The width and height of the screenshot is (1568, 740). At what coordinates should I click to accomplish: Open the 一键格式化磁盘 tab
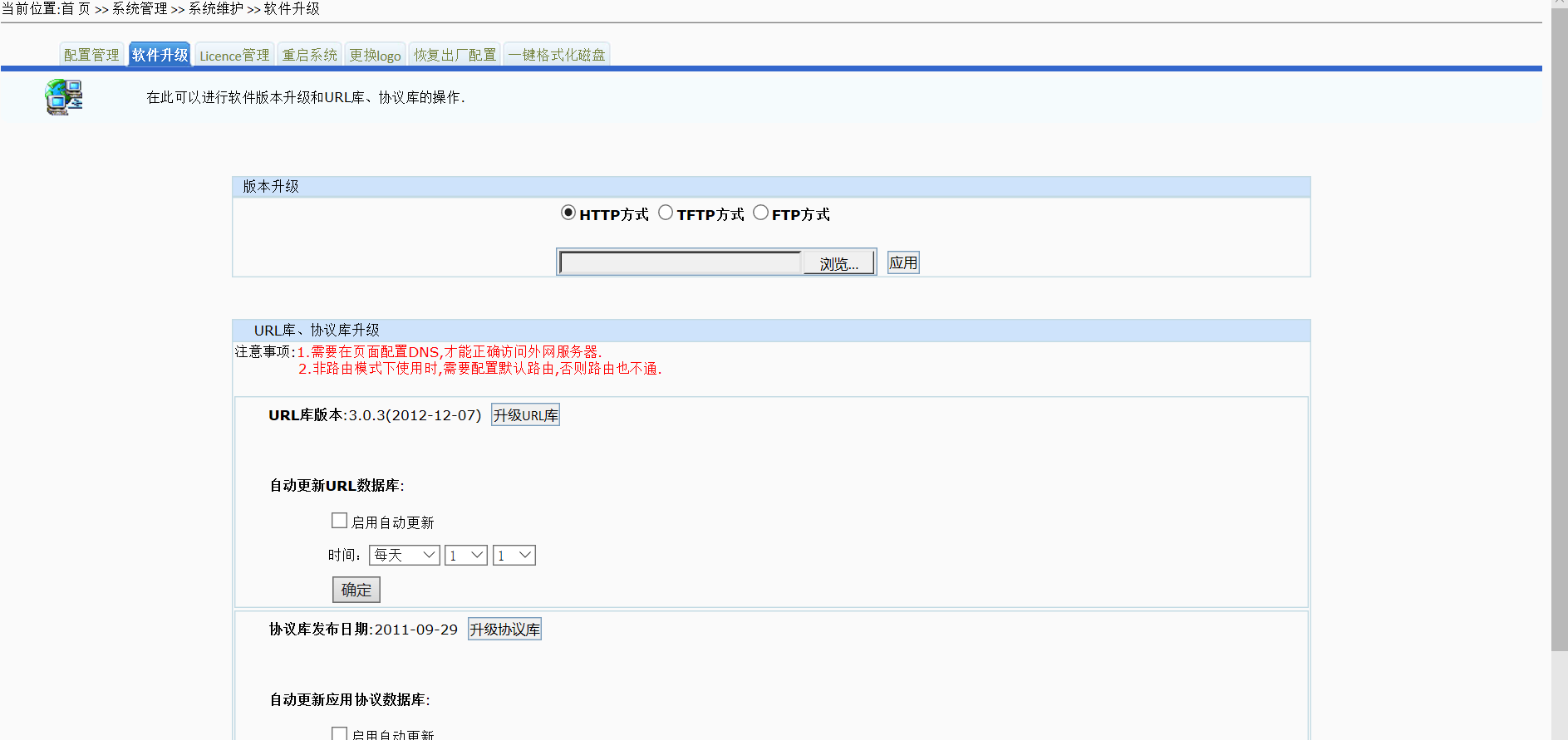click(557, 55)
